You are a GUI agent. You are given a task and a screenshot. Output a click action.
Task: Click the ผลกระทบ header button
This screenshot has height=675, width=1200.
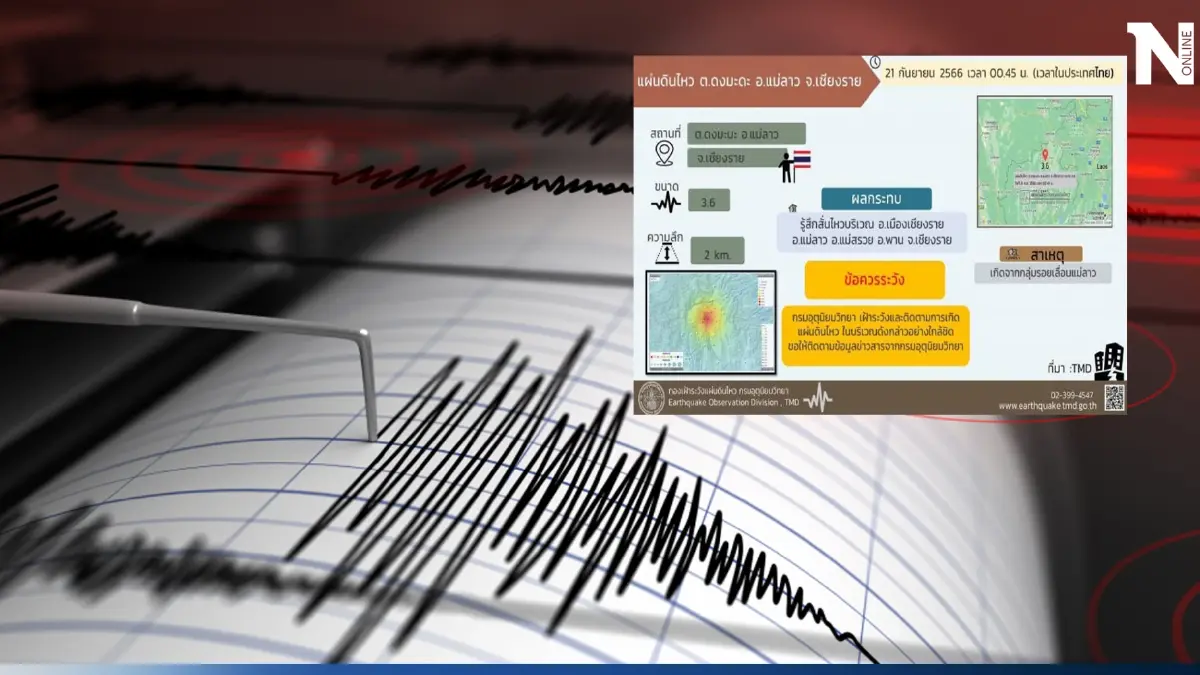point(876,198)
